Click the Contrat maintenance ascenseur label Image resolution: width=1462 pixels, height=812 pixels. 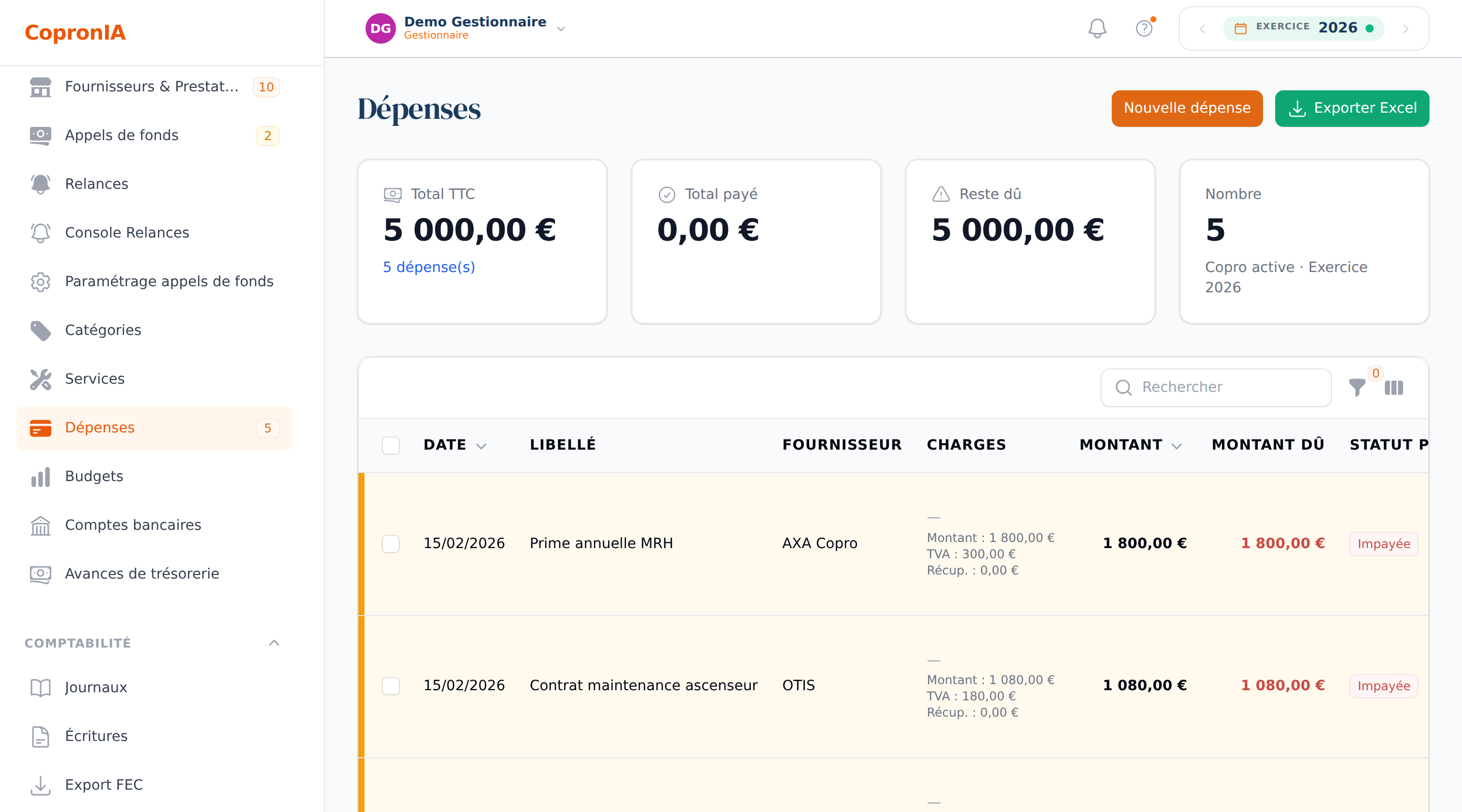pyautogui.click(x=644, y=686)
